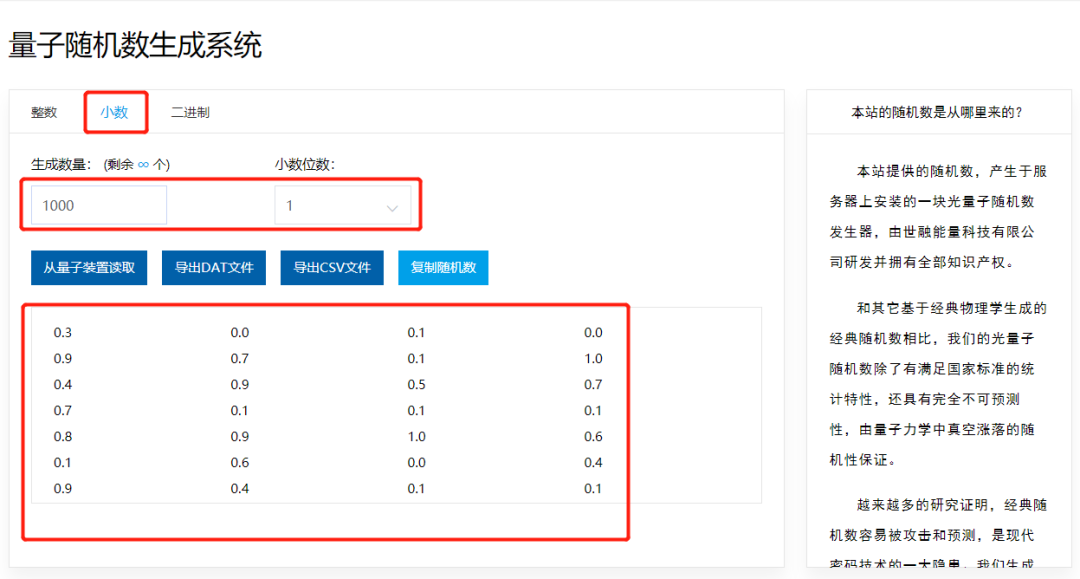This screenshot has width=1080, height=579.
Task: Select the 0.3 value in results
Action: (63, 333)
